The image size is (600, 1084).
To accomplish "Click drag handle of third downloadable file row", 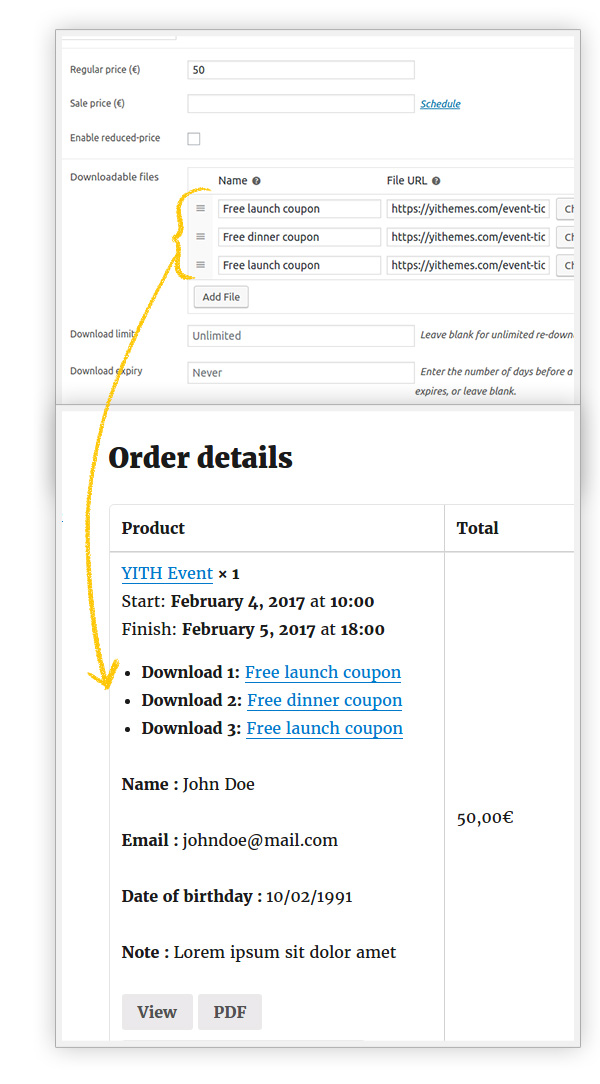I will point(200,265).
